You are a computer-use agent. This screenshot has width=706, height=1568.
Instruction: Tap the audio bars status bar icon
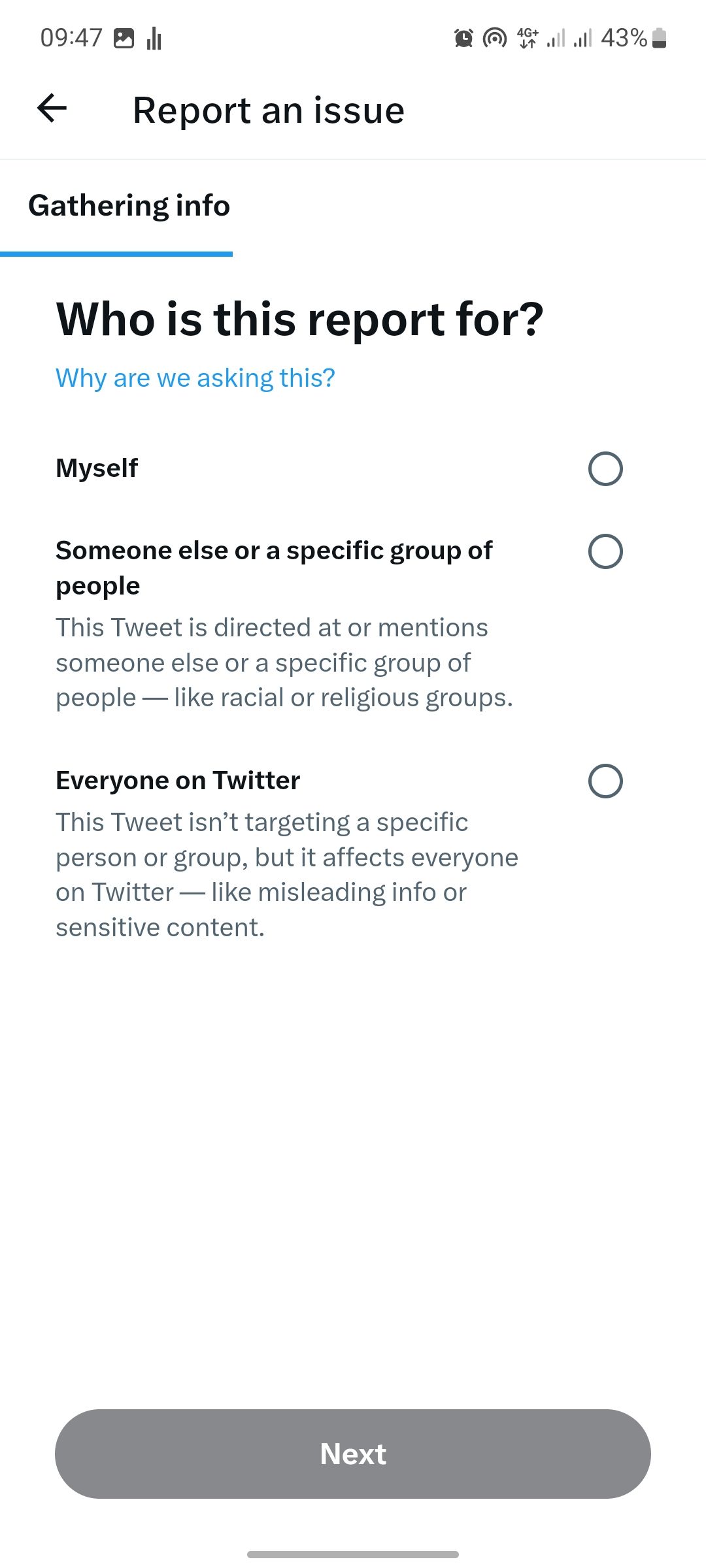point(154,39)
